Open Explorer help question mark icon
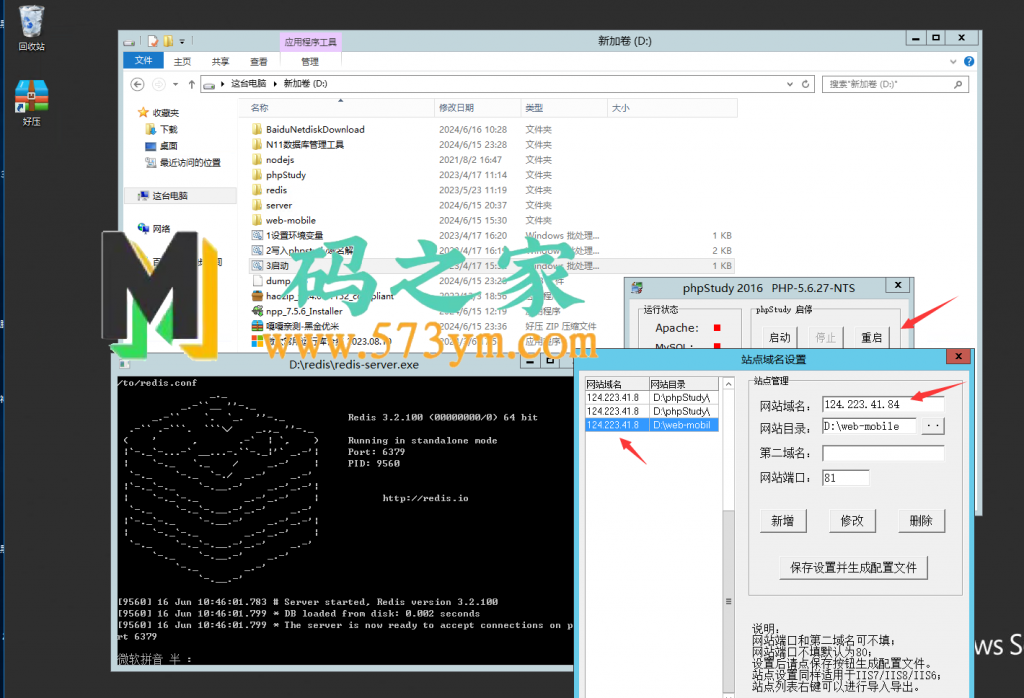The image size is (1024, 698). click(x=968, y=61)
